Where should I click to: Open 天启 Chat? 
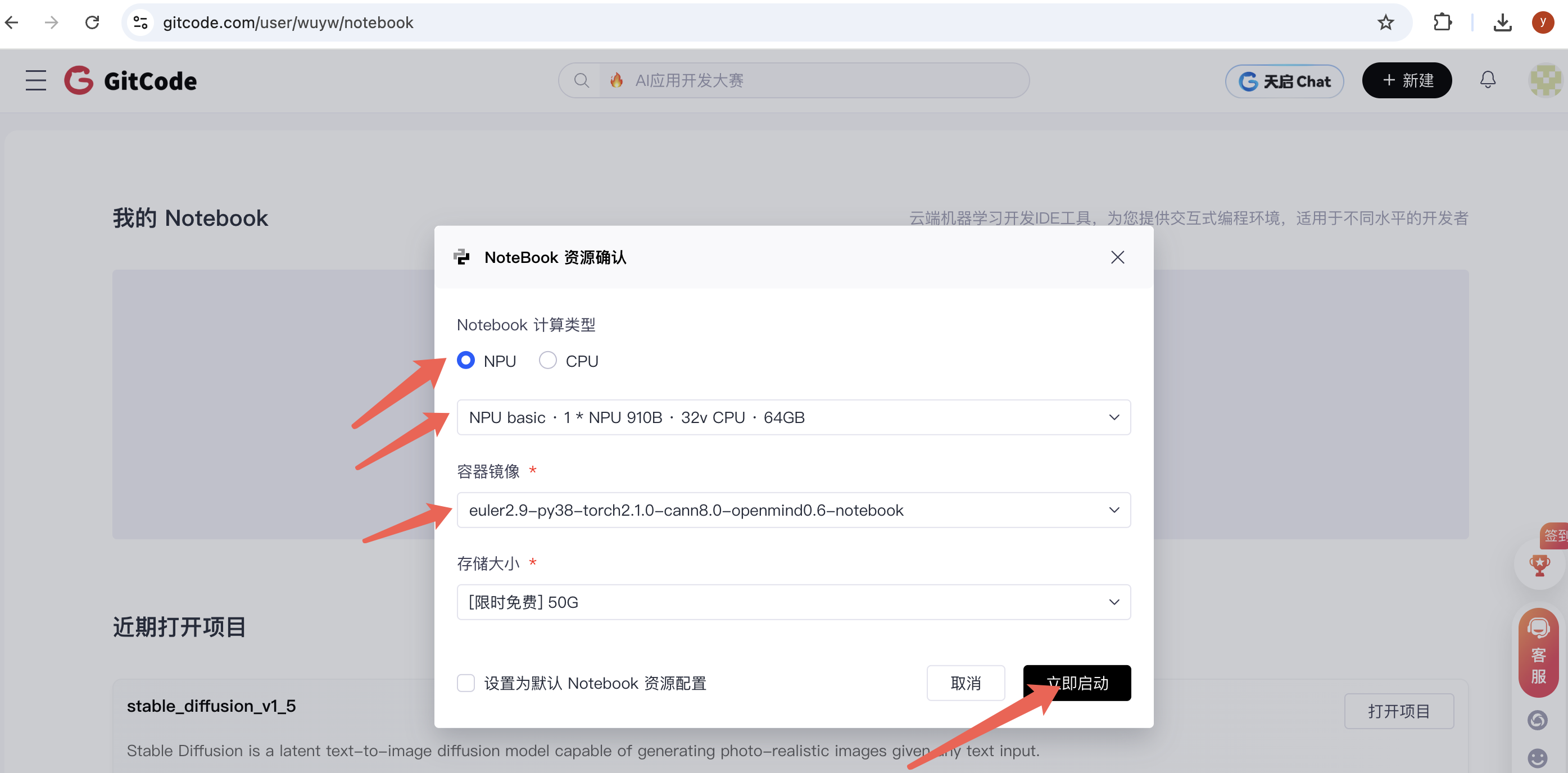pyautogui.click(x=1284, y=81)
